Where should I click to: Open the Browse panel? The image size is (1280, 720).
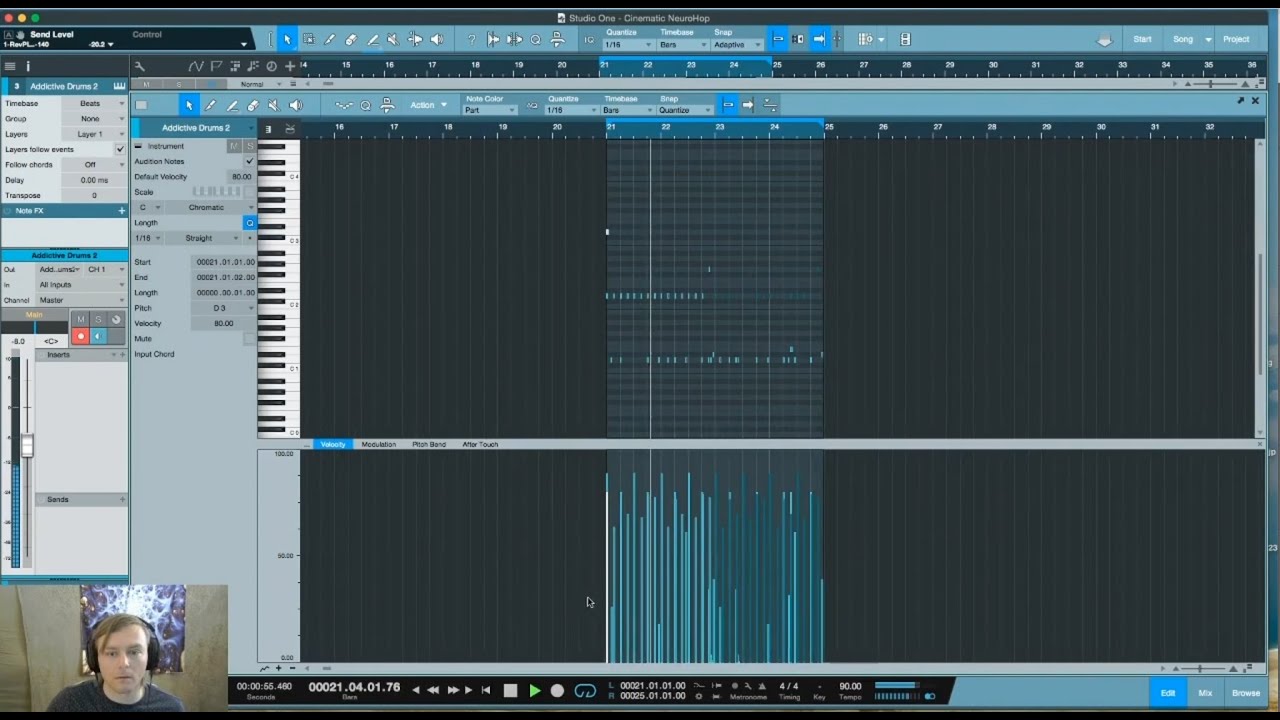(1246, 692)
